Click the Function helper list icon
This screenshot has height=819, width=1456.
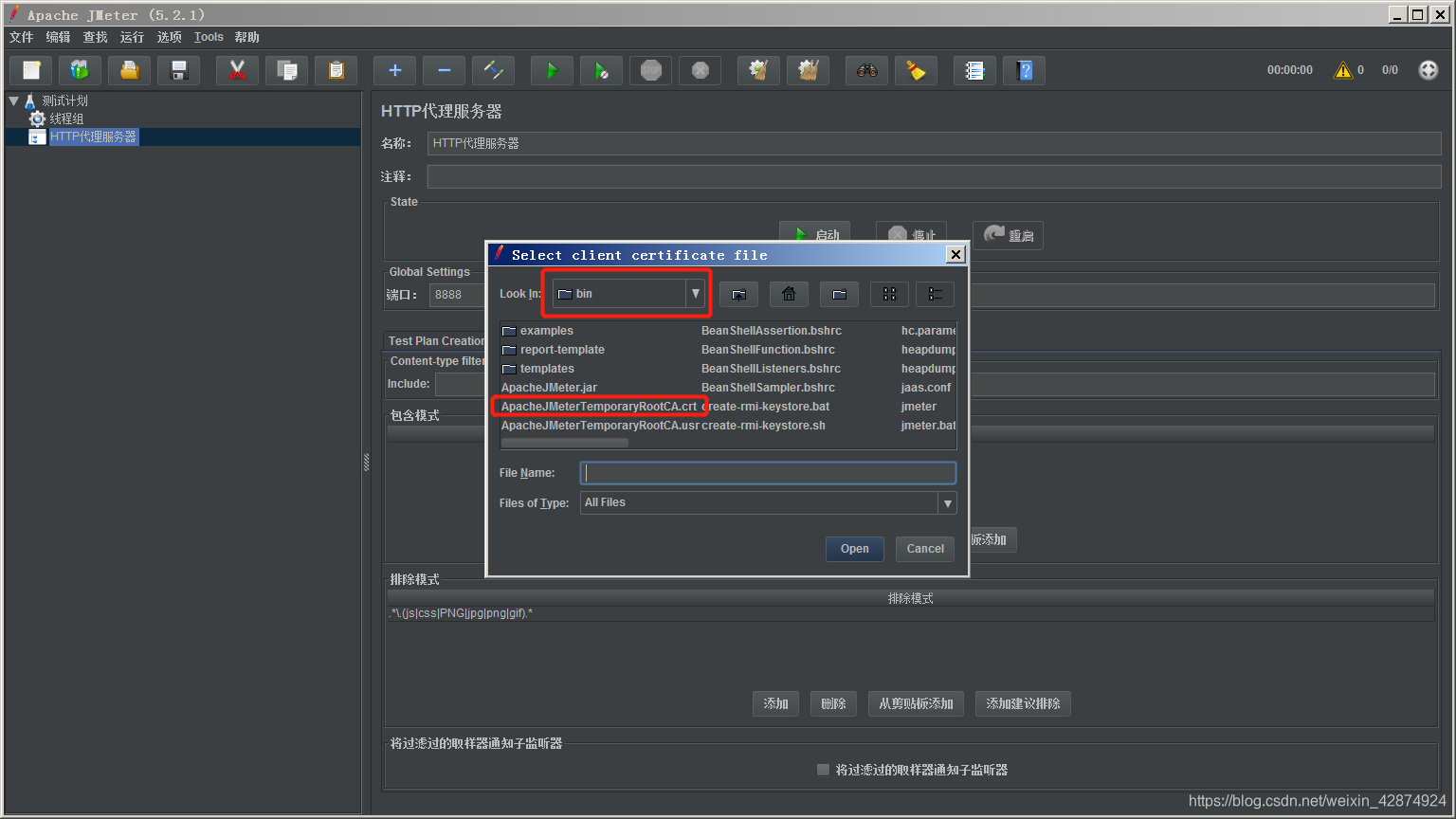(974, 70)
